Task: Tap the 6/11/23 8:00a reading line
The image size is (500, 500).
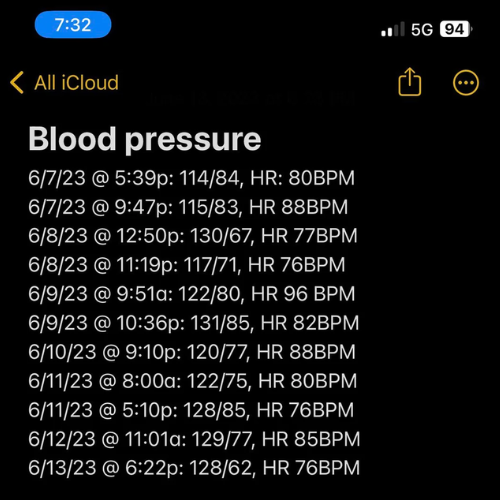Action: (193, 381)
